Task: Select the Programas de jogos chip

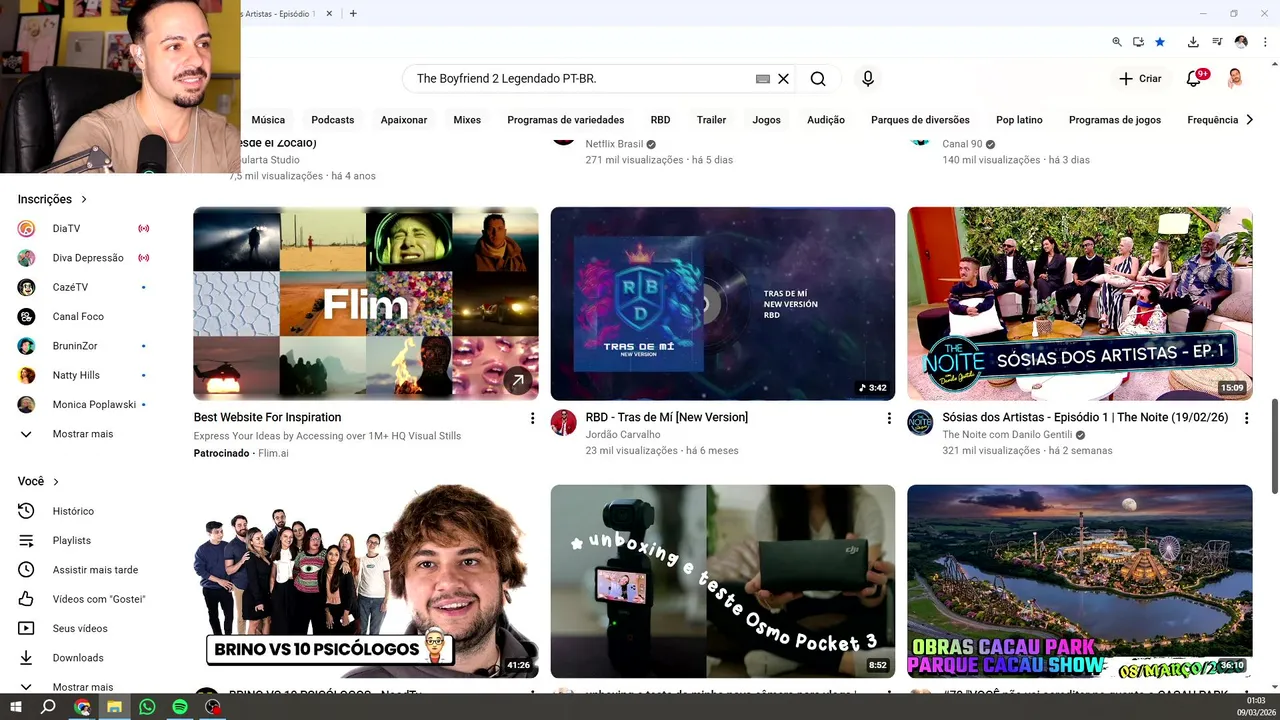Action: (x=1115, y=120)
